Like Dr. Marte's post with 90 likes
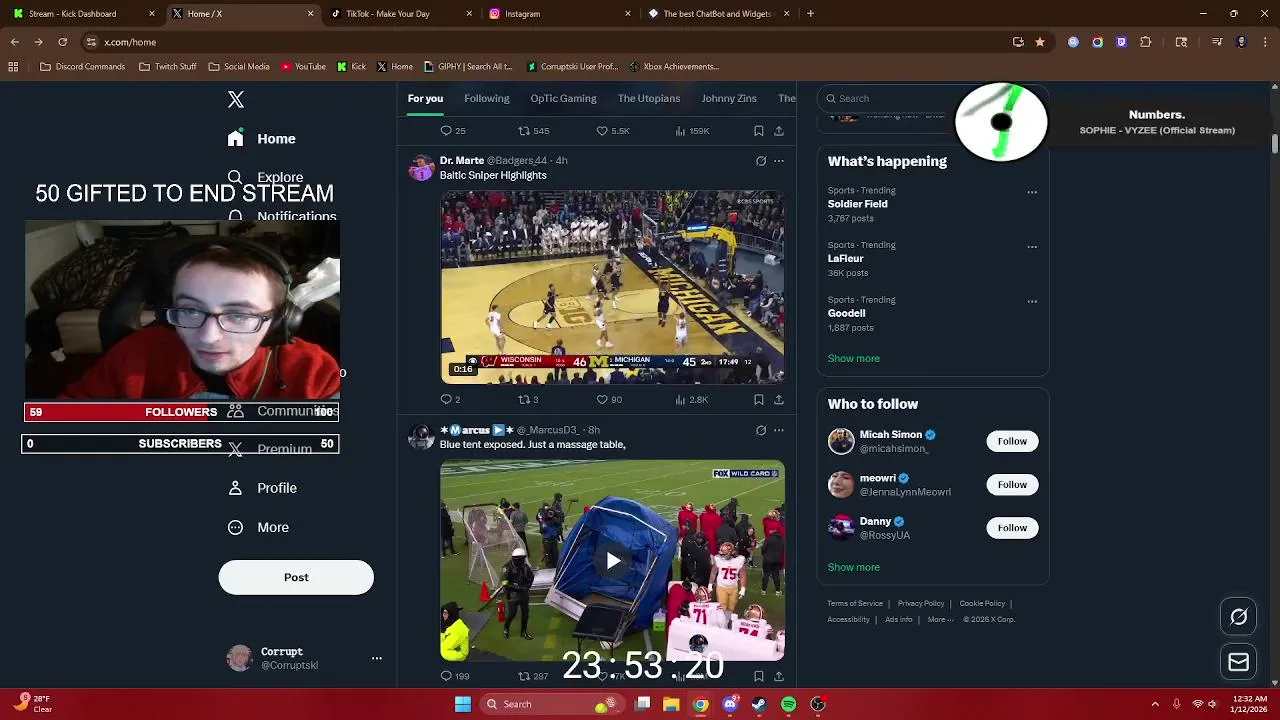 point(602,399)
